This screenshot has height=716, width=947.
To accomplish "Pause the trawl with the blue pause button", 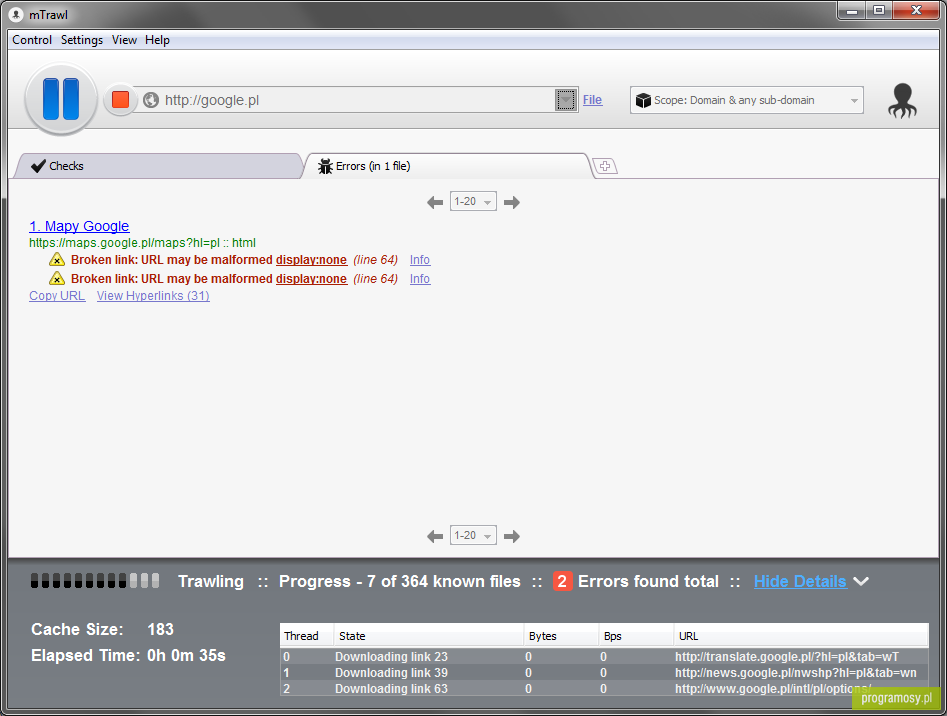I will 61,99.
